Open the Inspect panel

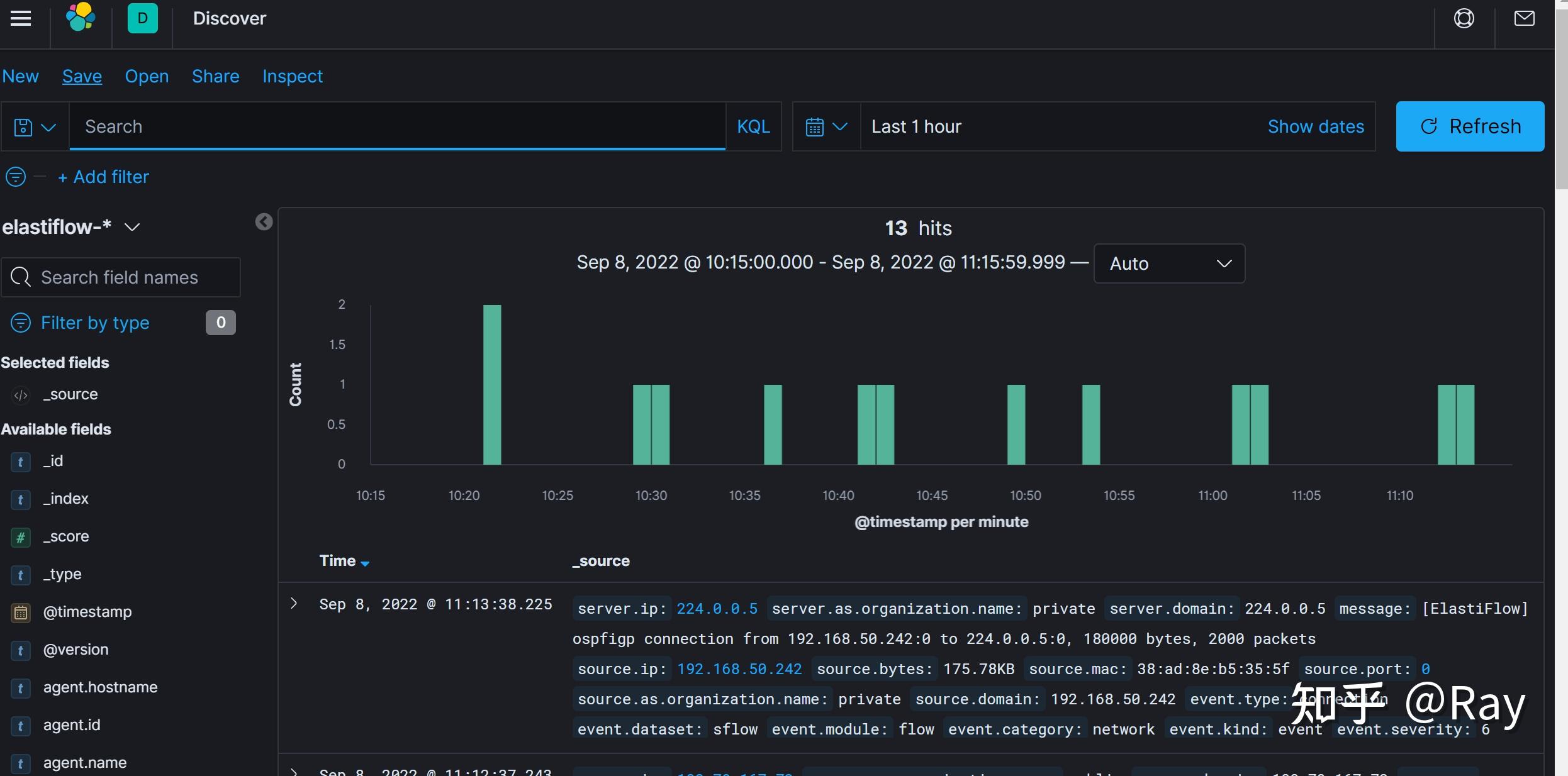(x=292, y=76)
